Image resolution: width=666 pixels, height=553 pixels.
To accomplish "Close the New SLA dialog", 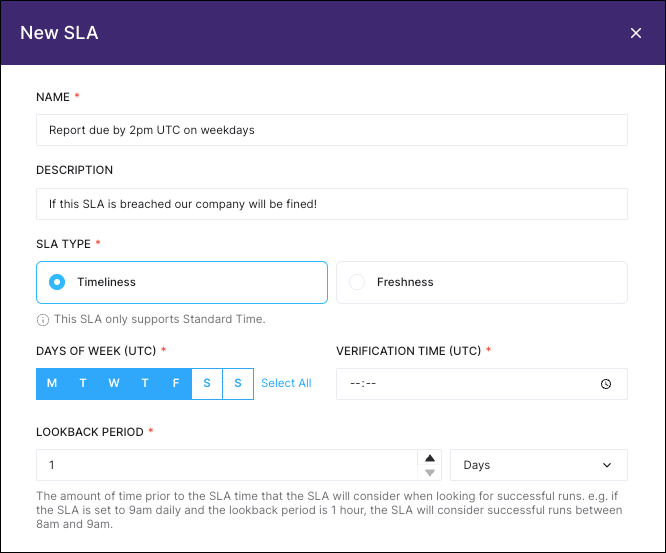I will [x=636, y=33].
